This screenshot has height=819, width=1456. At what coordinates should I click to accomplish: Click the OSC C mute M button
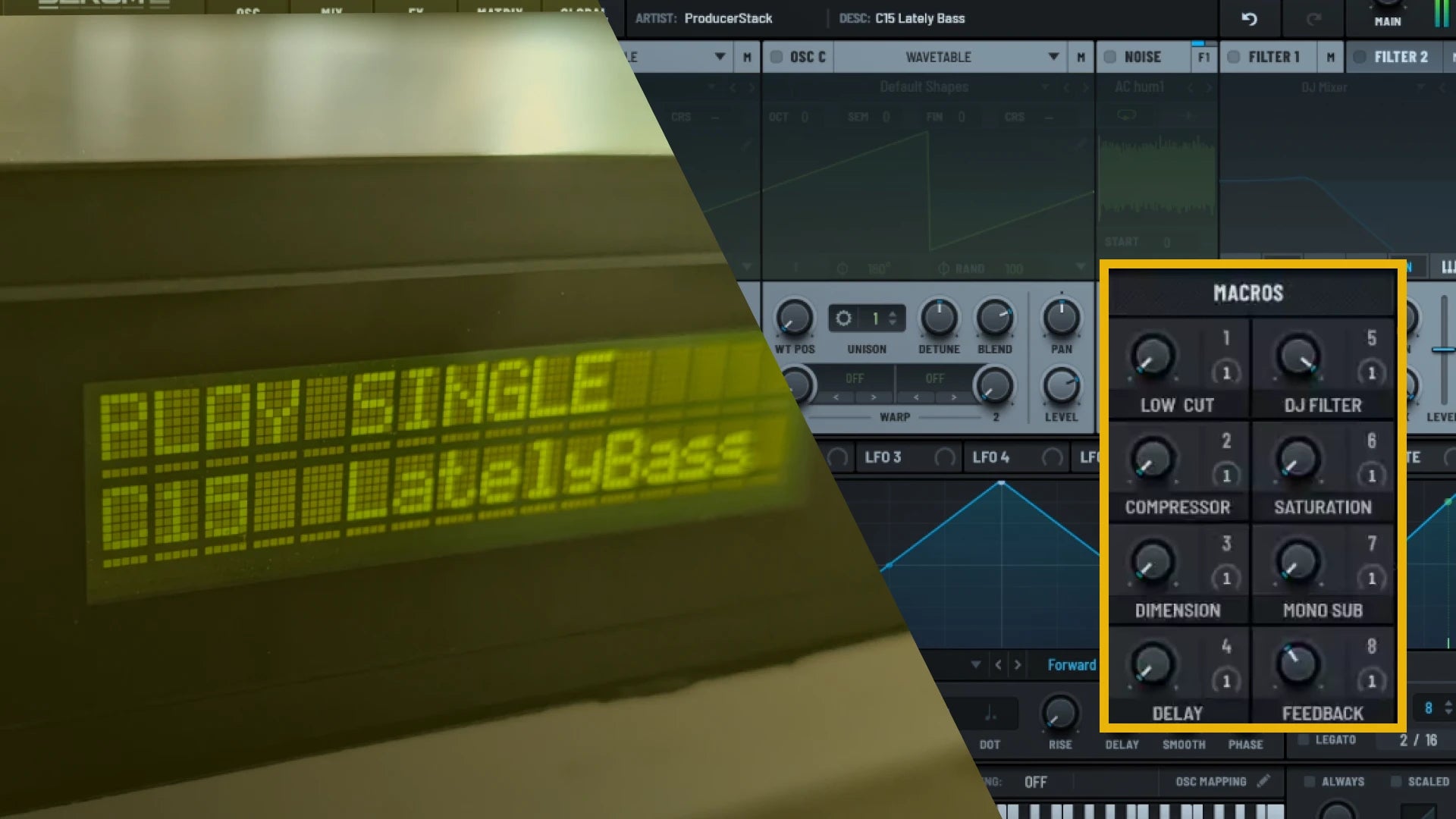click(x=1081, y=57)
